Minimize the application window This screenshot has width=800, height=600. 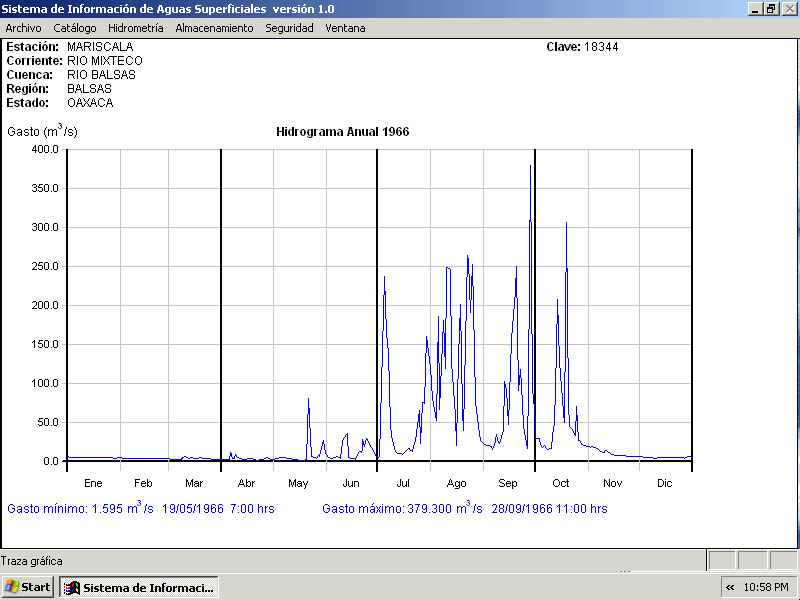755,8
